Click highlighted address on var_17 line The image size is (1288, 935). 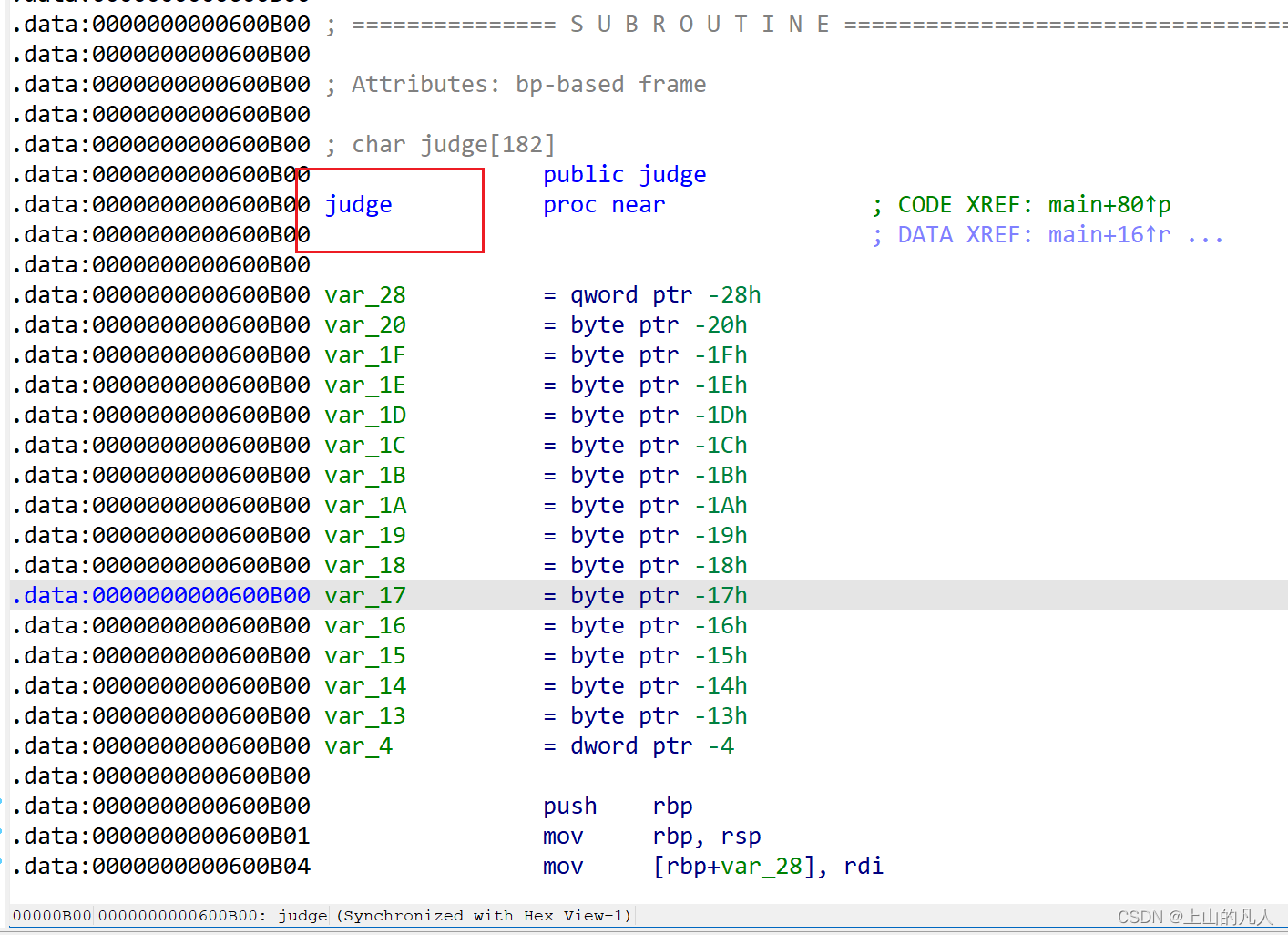pos(161,596)
